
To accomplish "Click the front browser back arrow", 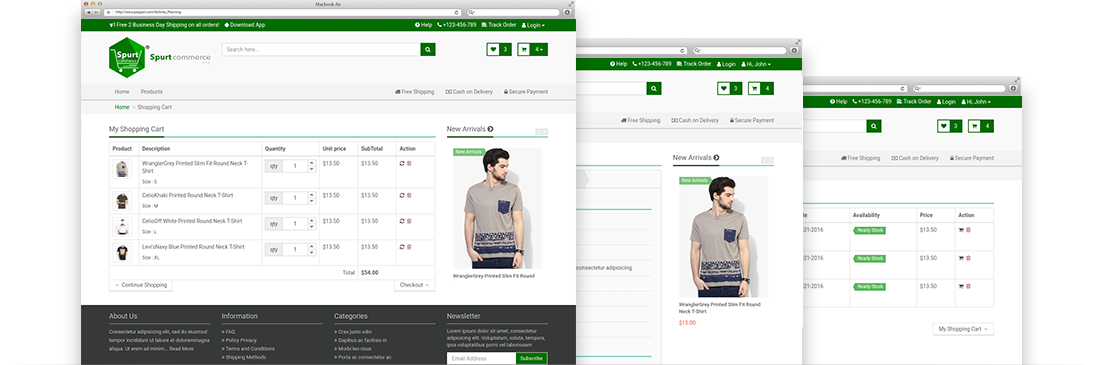I will tap(88, 12).
